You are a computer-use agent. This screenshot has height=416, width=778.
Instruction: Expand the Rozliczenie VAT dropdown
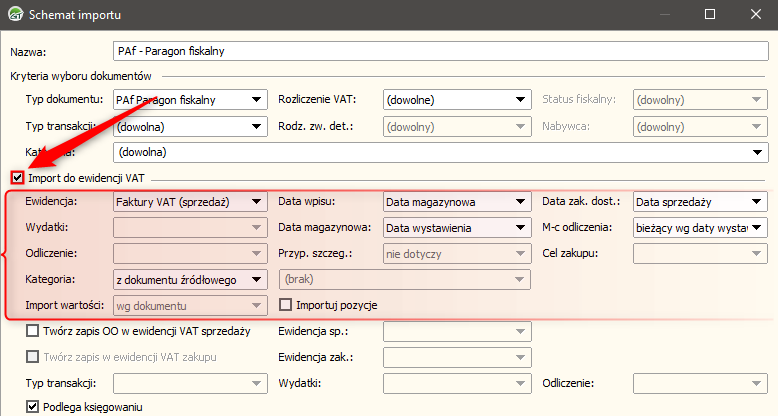click(x=456, y=100)
